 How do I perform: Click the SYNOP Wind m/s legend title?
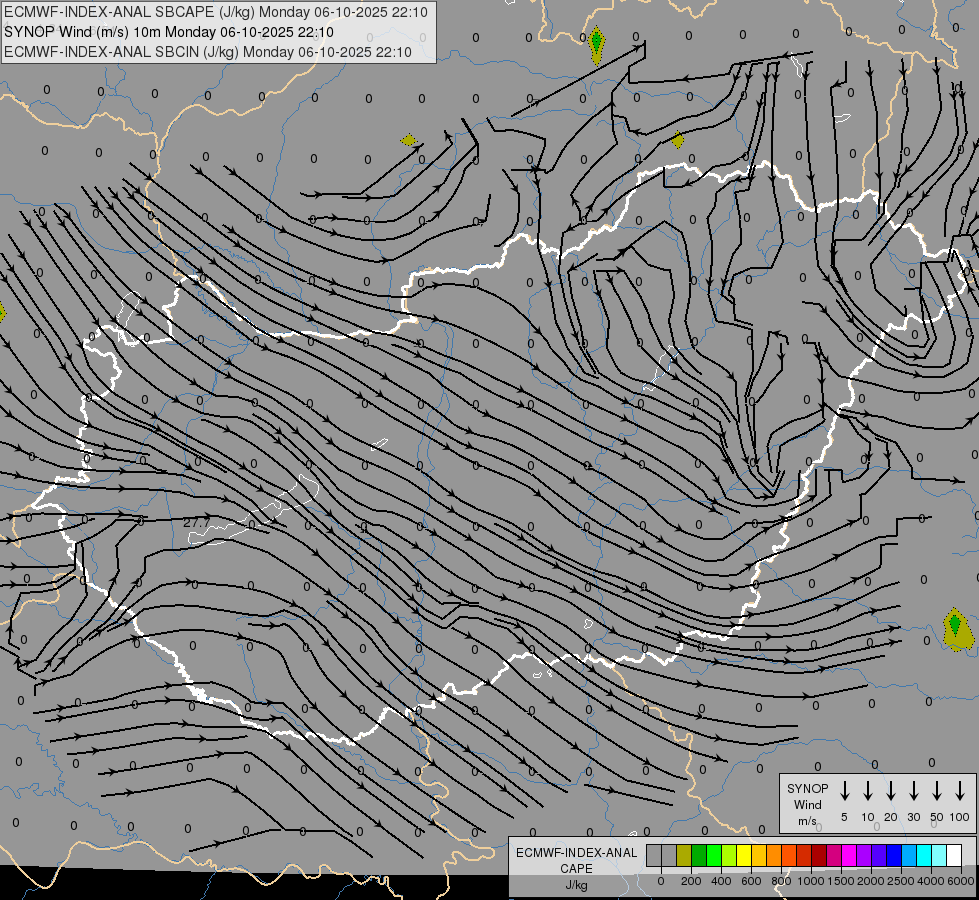807,804
